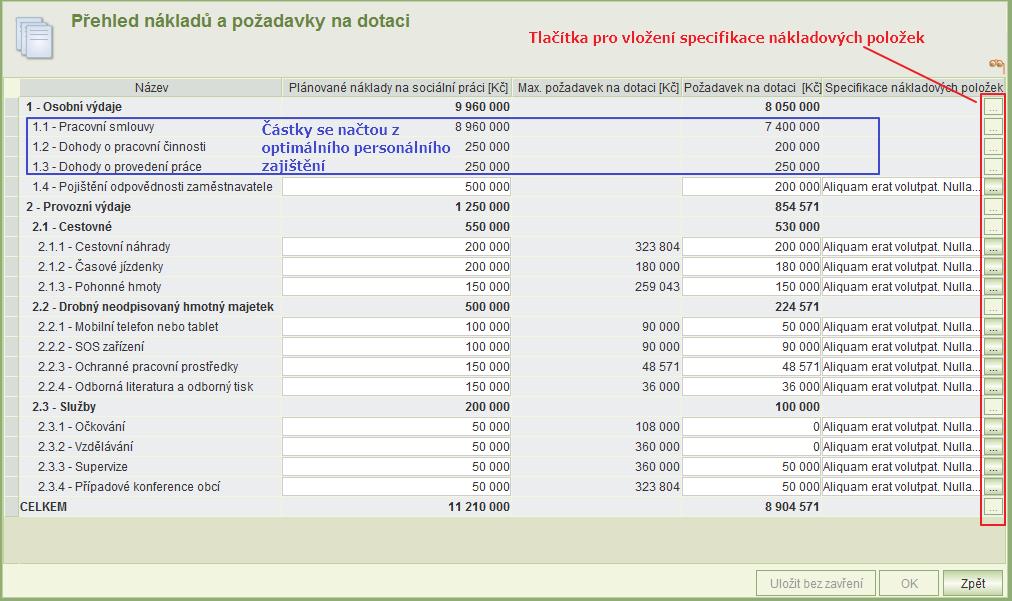Edit planned costs for 2.1.3 Pohonné hmoty

tap(396, 287)
